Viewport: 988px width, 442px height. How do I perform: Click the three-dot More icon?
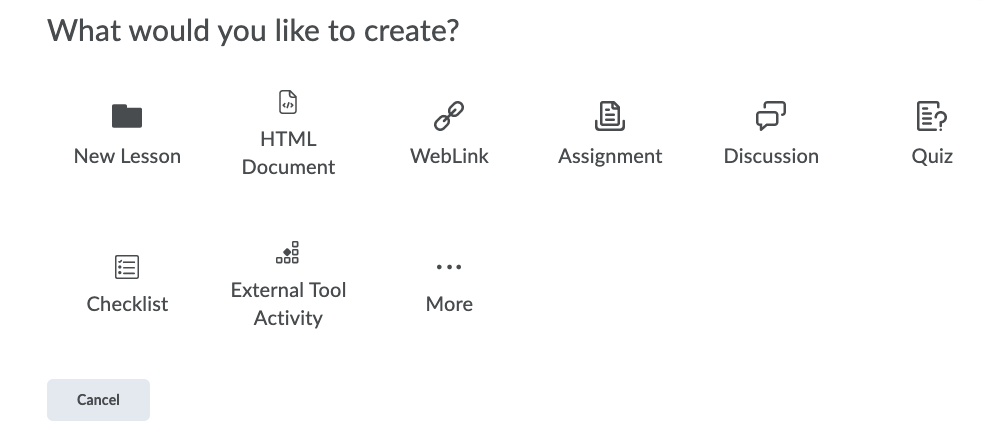tap(449, 267)
